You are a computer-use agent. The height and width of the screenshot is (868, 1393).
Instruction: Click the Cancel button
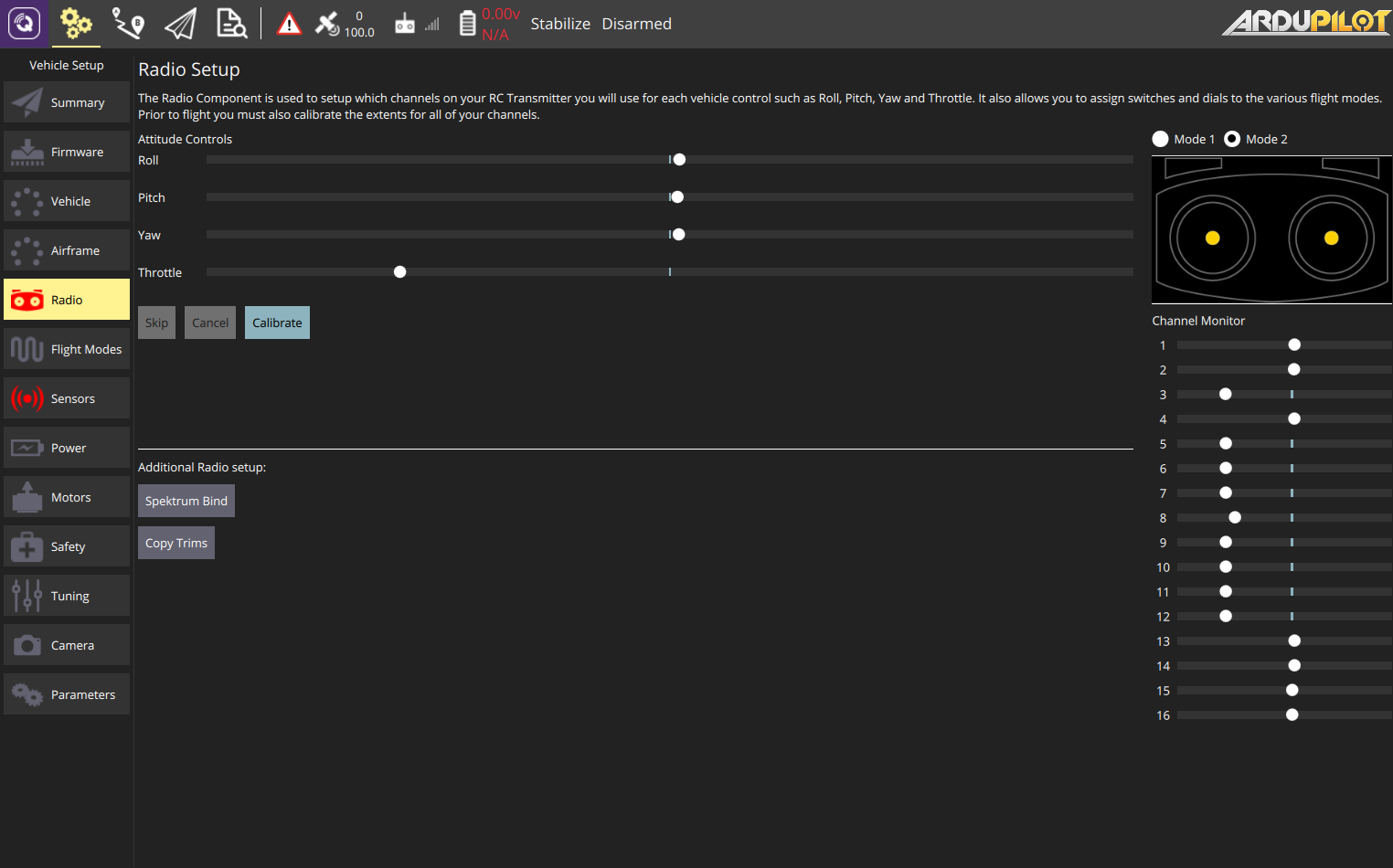click(x=210, y=323)
